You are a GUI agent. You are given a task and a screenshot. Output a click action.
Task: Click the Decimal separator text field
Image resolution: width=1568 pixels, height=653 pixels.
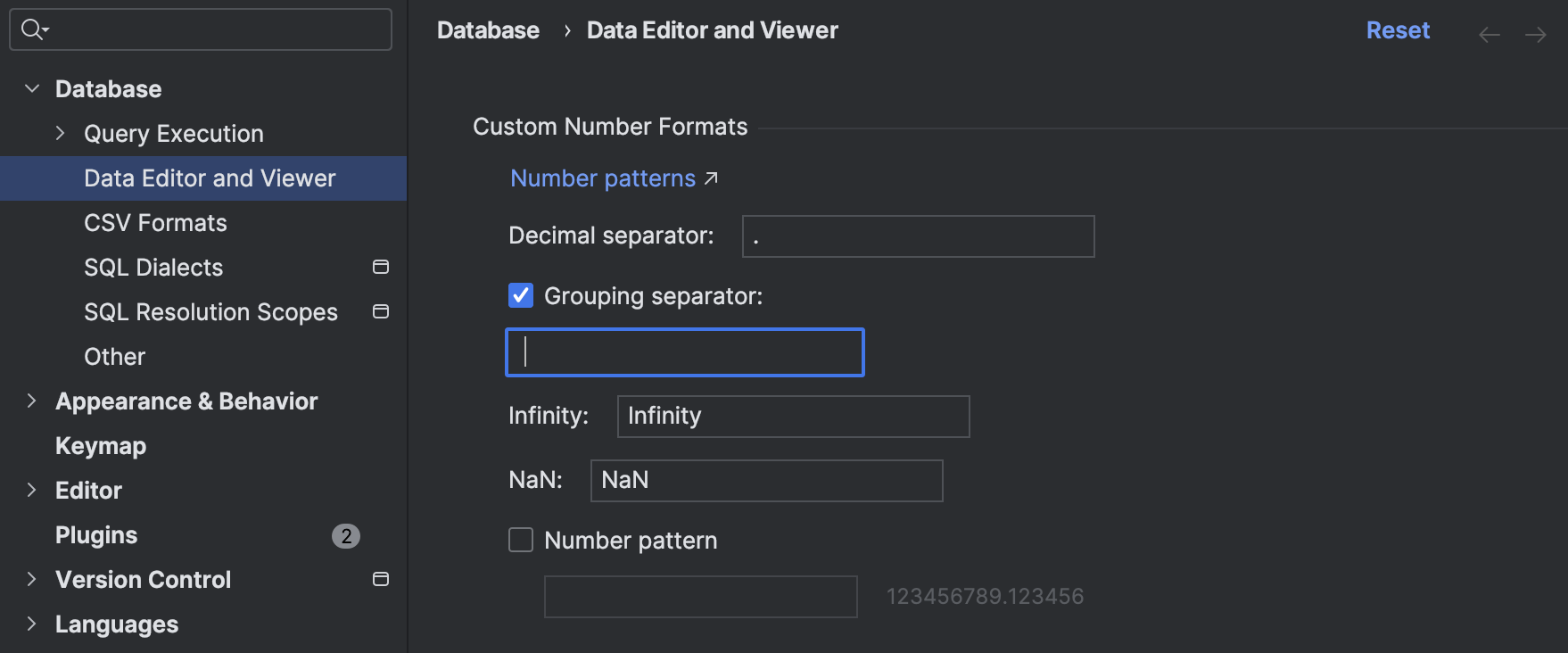click(x=918, y=236)
